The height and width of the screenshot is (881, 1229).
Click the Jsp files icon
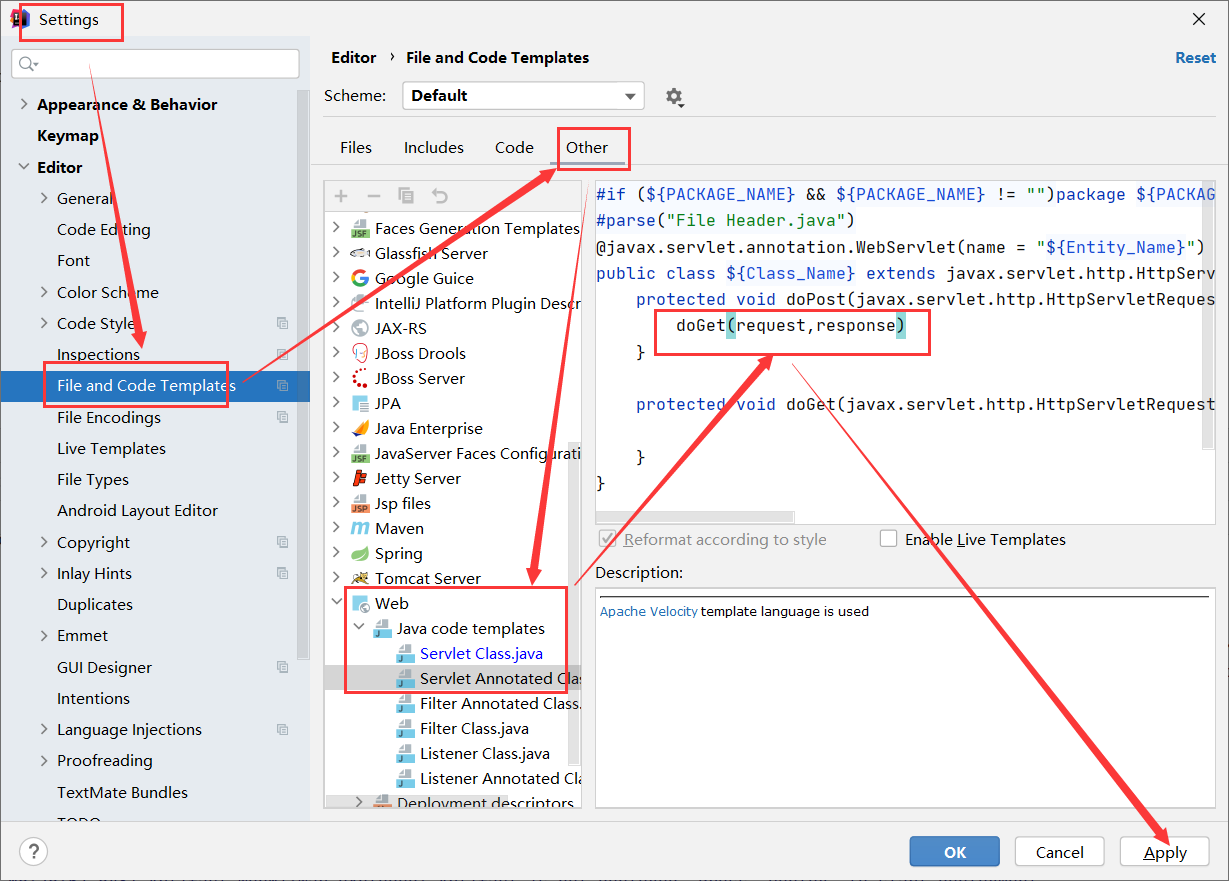click(360, 503)
